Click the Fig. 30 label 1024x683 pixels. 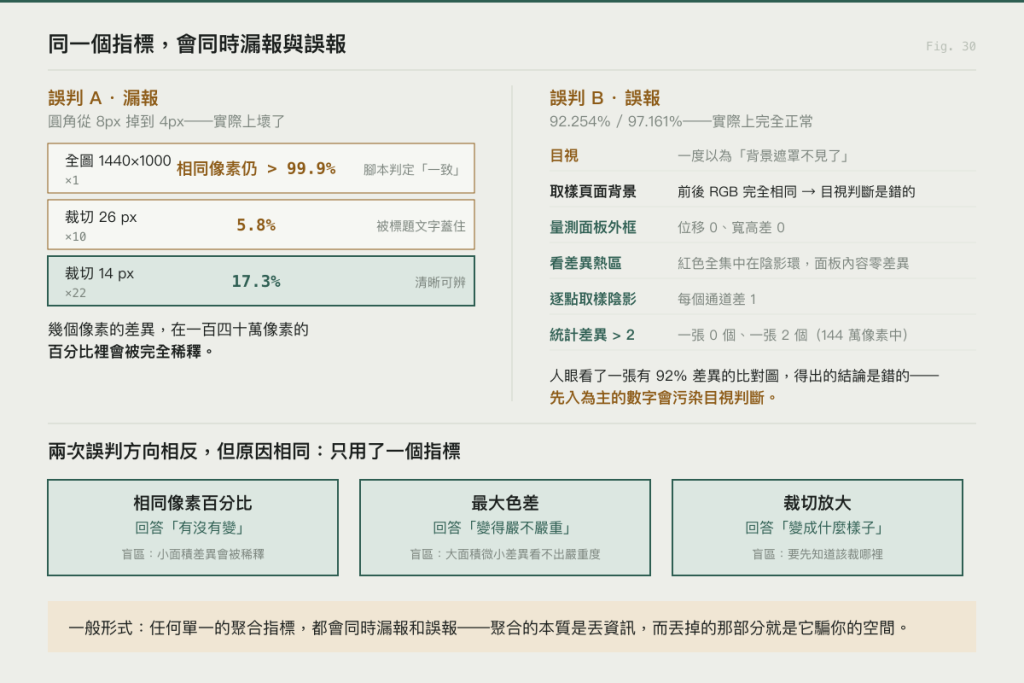tap(950, 46)
